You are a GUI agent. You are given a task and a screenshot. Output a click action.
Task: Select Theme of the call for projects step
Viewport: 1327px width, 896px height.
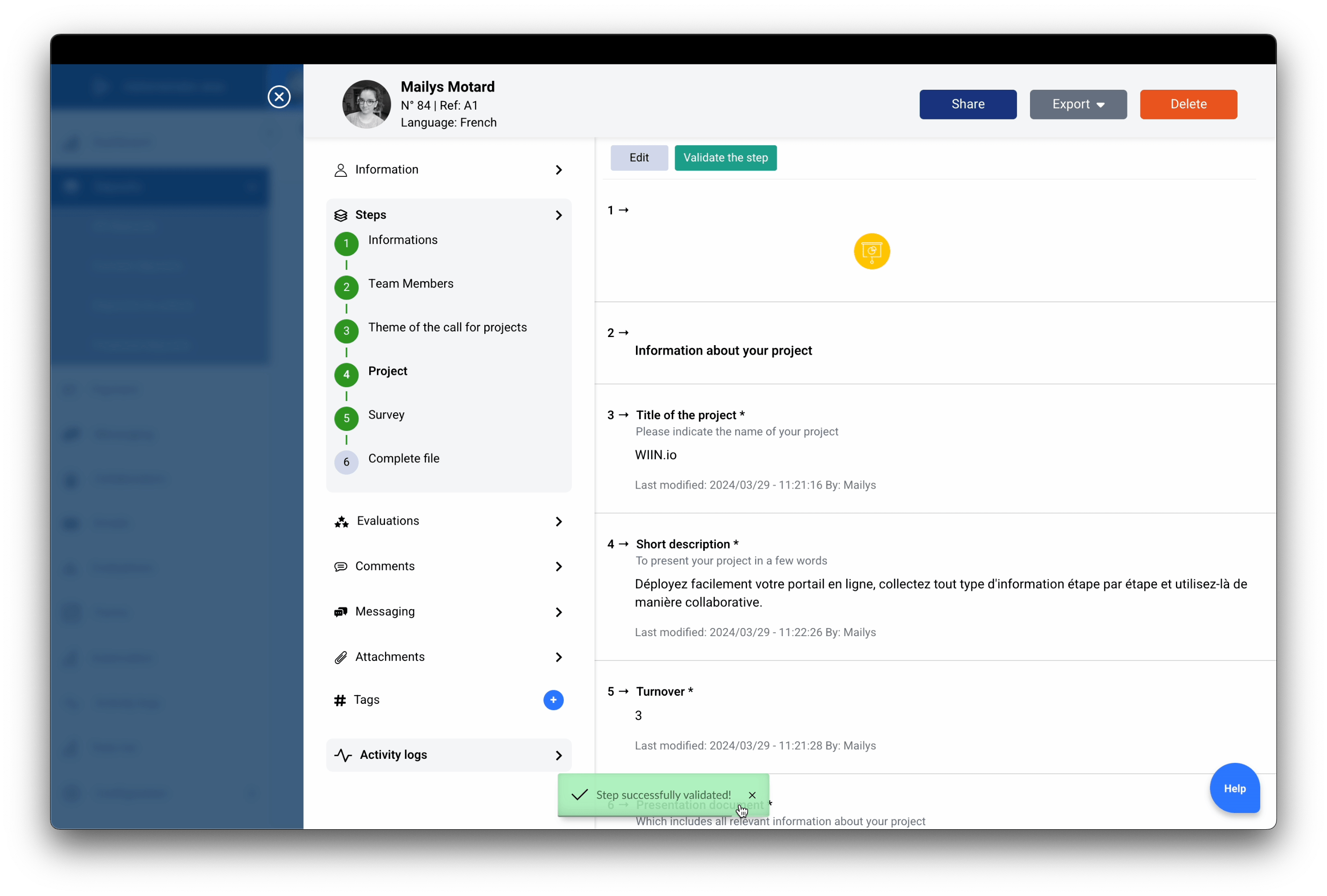coord(447,328)
